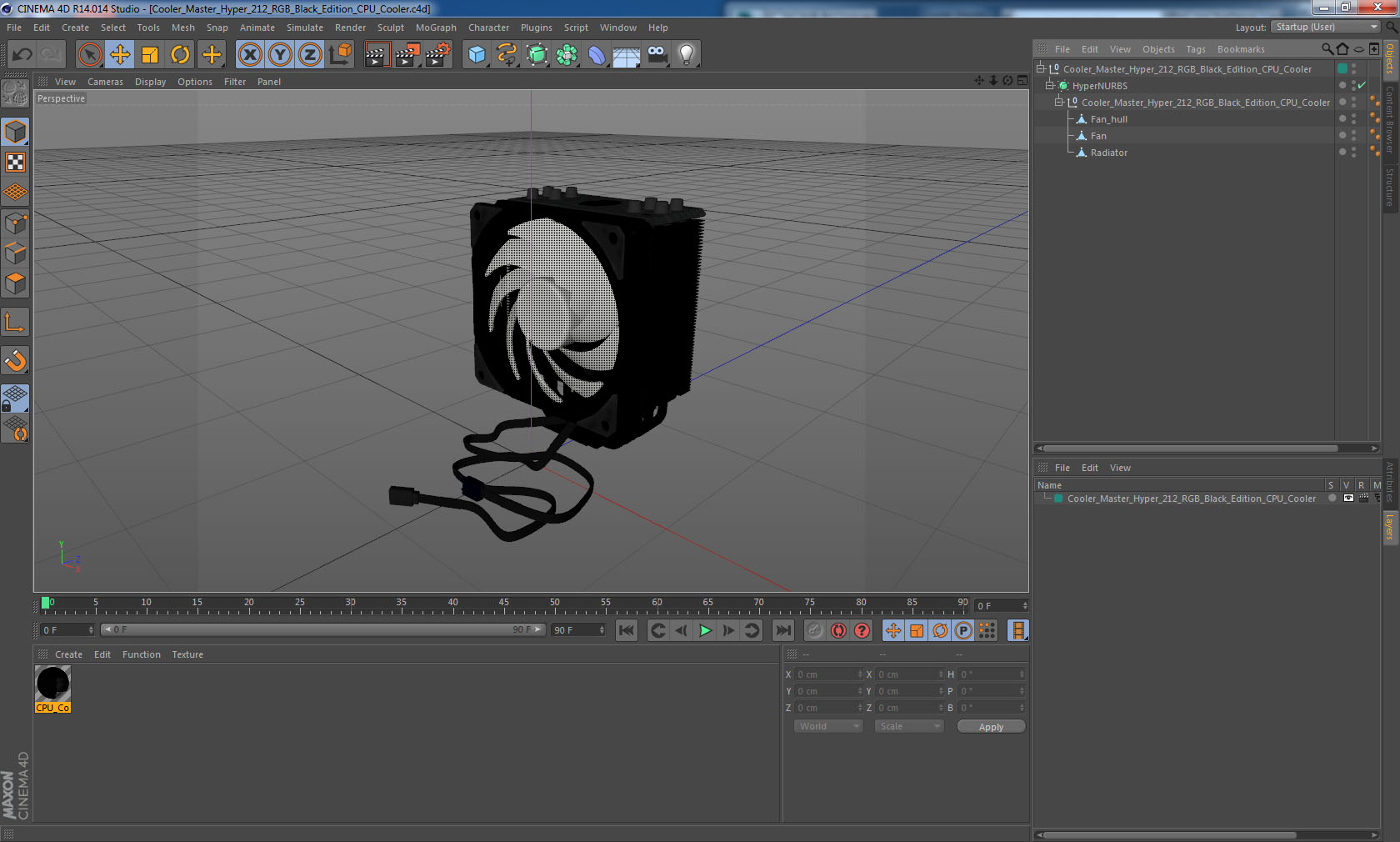Open the MoGraph menu
1400x842 pixels.
(x=436, y=28)
